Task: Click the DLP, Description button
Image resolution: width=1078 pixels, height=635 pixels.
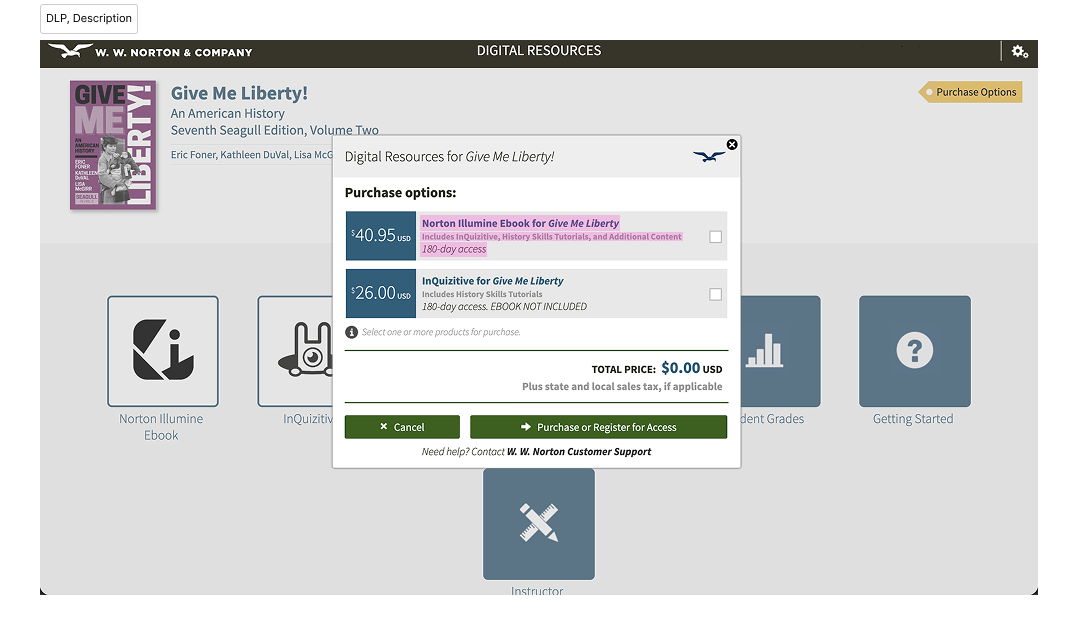Action: click(x=89, y=19)
